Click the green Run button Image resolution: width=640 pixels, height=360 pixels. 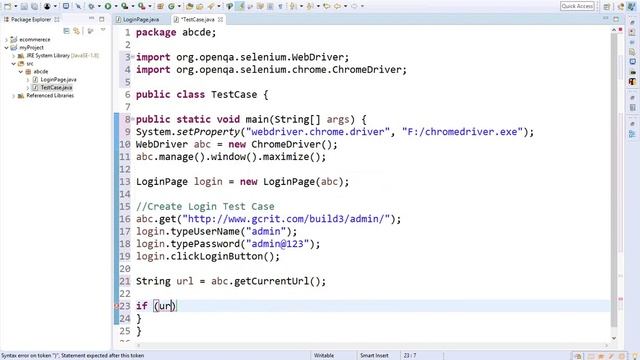[108, 6]
